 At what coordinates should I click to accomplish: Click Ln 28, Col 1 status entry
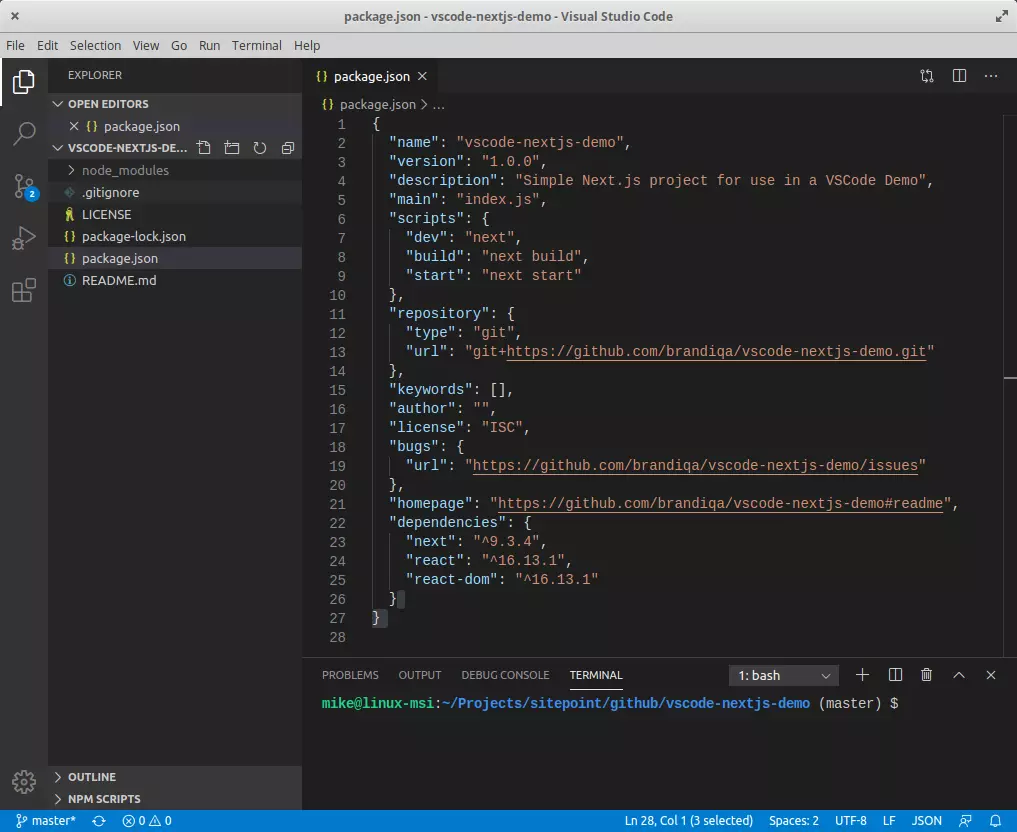click(x=689, y=821)
